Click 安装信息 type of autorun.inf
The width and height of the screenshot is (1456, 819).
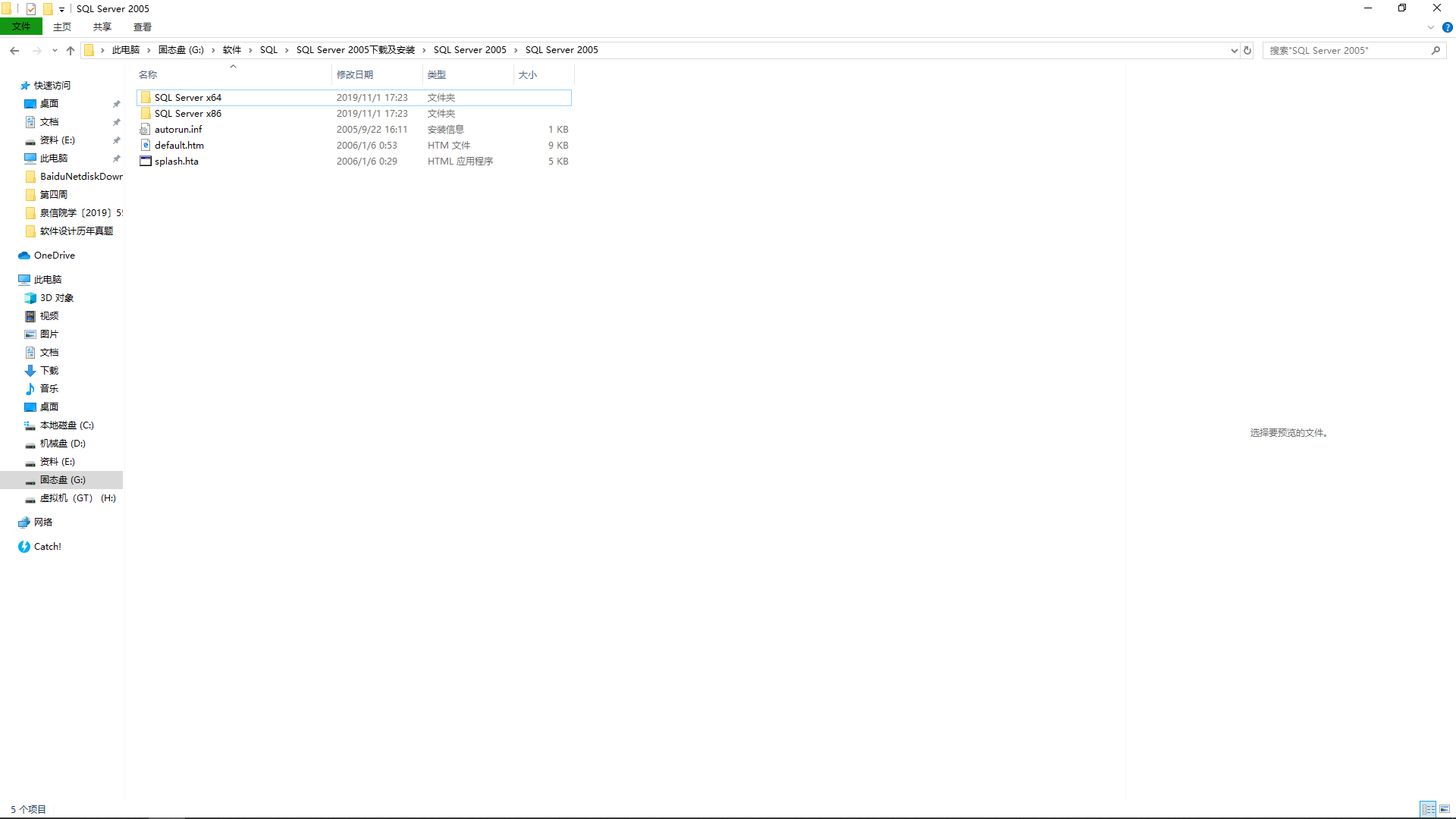point(446,130)
